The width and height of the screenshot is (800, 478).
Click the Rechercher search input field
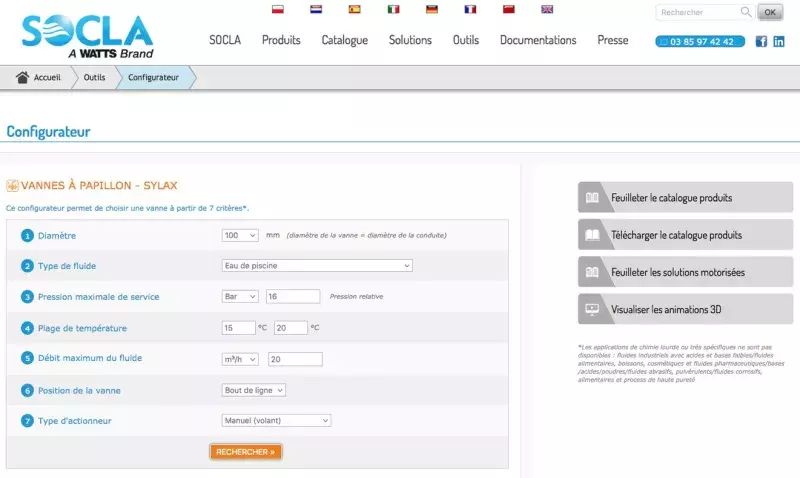(x=697, y=12)
